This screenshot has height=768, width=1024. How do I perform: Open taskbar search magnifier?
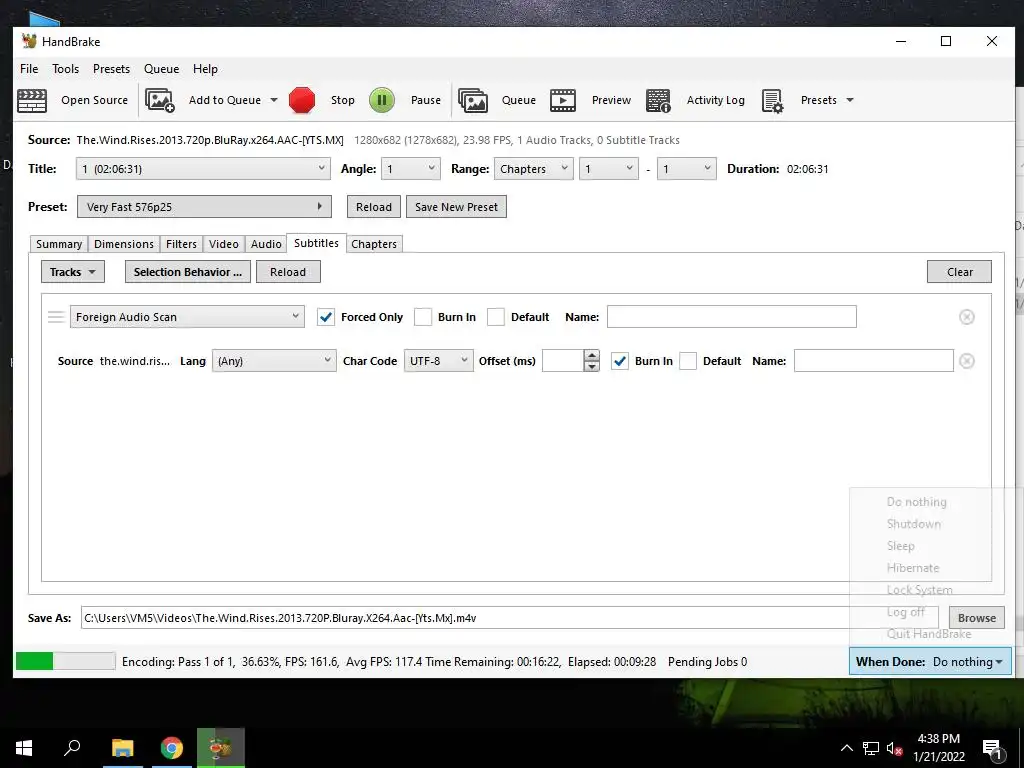point(72,747)
